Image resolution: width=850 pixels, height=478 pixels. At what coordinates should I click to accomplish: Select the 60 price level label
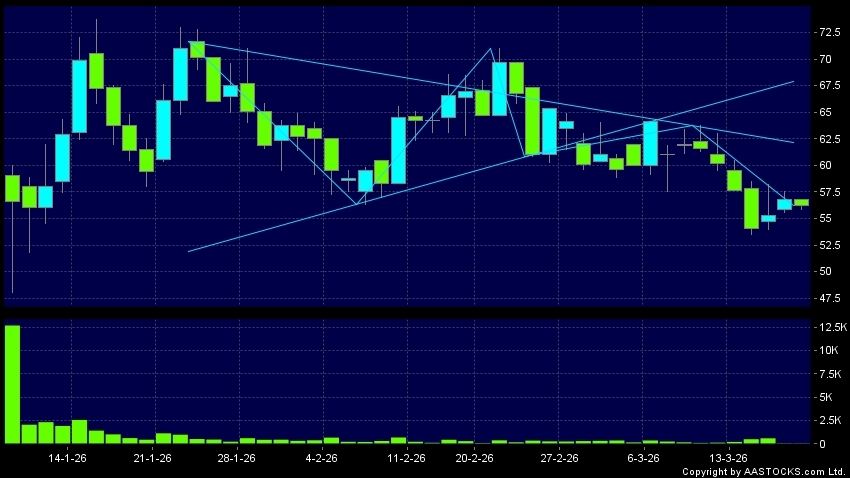[825, 165]
